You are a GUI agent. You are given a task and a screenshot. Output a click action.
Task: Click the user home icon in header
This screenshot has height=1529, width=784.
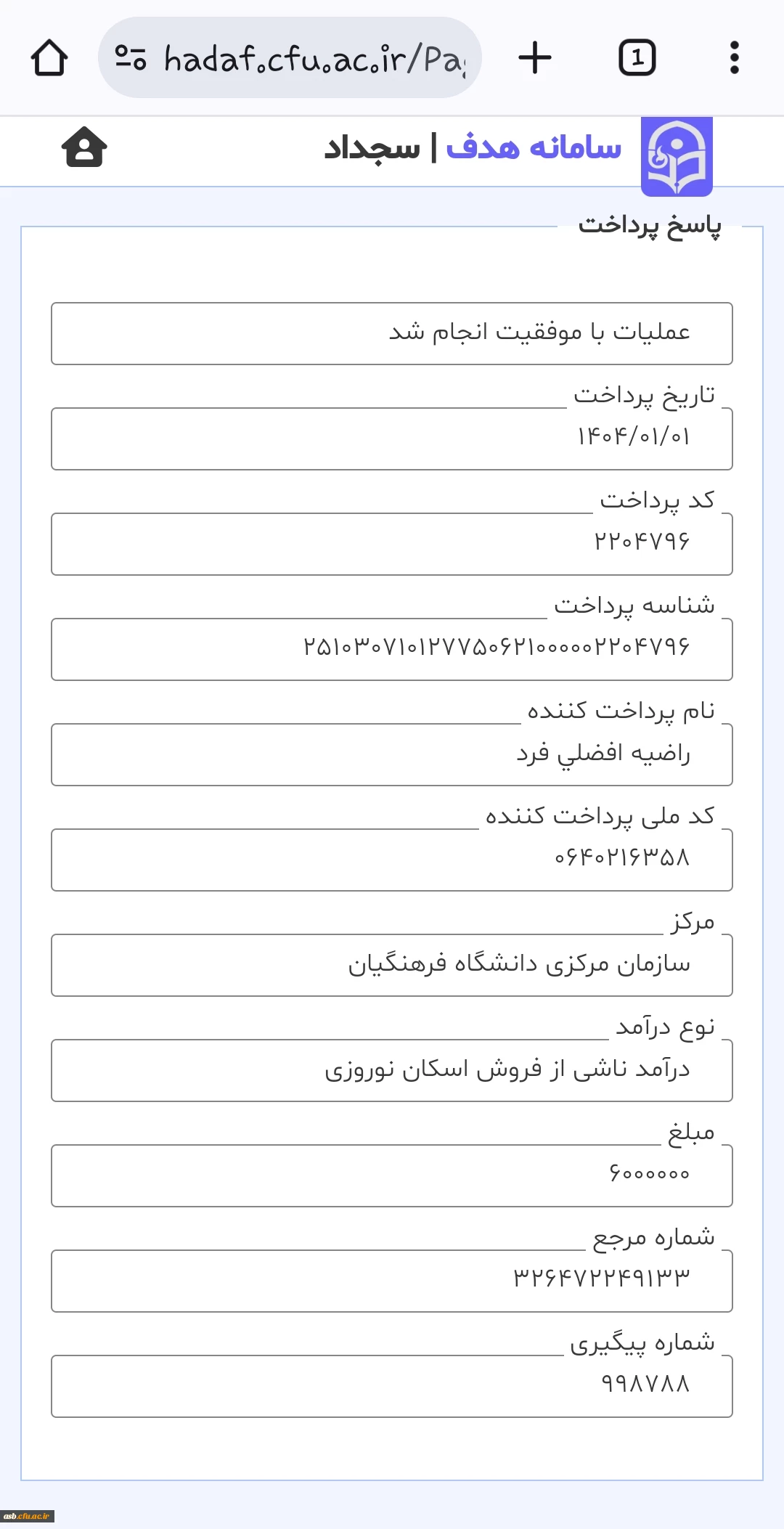(x=84, y=147)
